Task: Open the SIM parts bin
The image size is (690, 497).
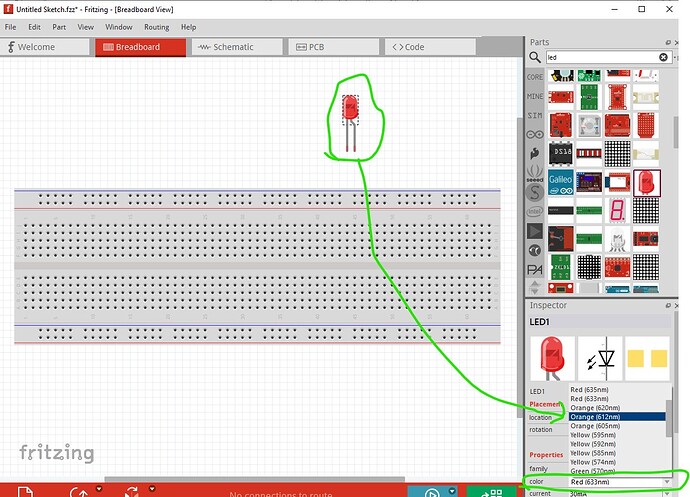Action: tap(535, 115)
